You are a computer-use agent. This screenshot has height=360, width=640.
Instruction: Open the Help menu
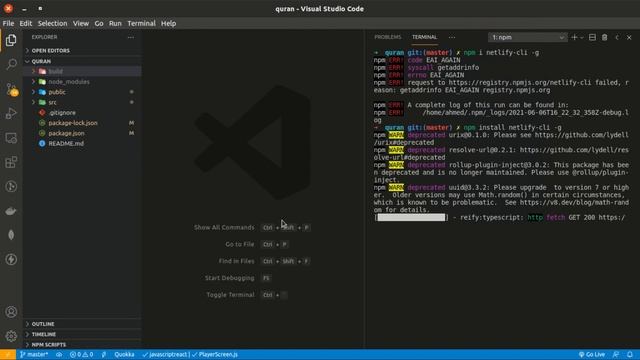tap(168, 23)
